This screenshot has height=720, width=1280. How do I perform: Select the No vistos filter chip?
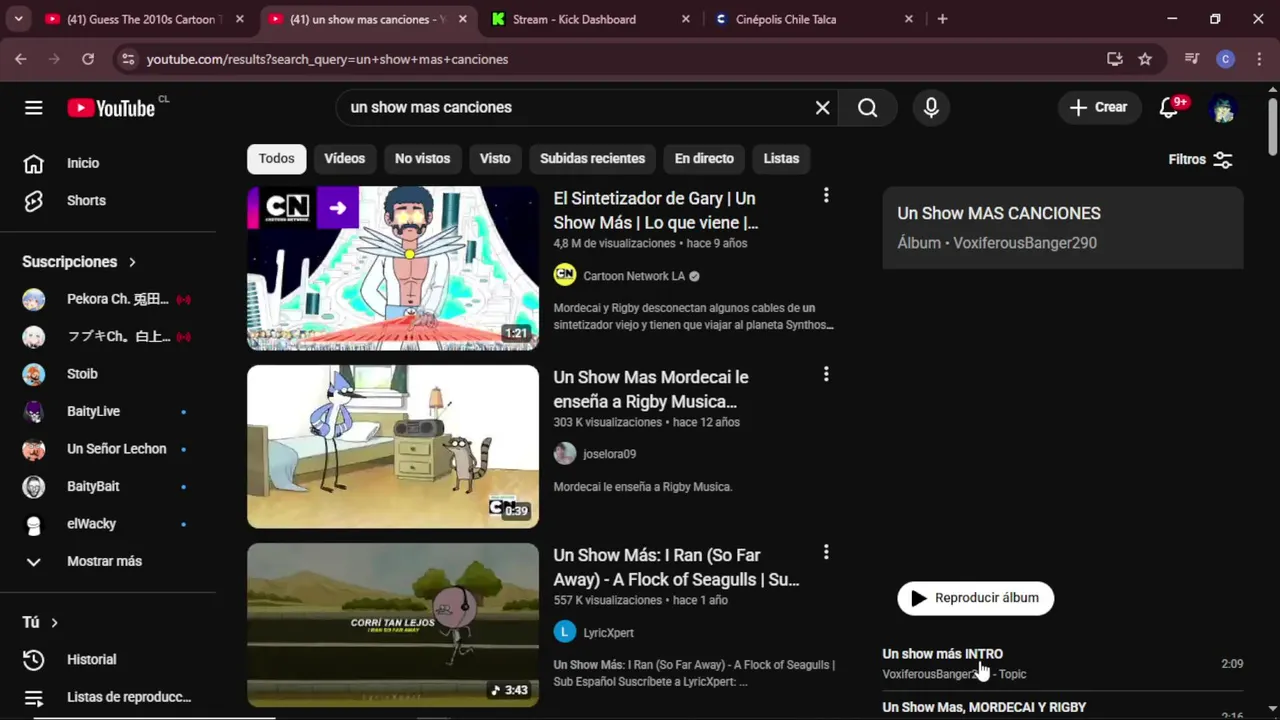[422, 158]
